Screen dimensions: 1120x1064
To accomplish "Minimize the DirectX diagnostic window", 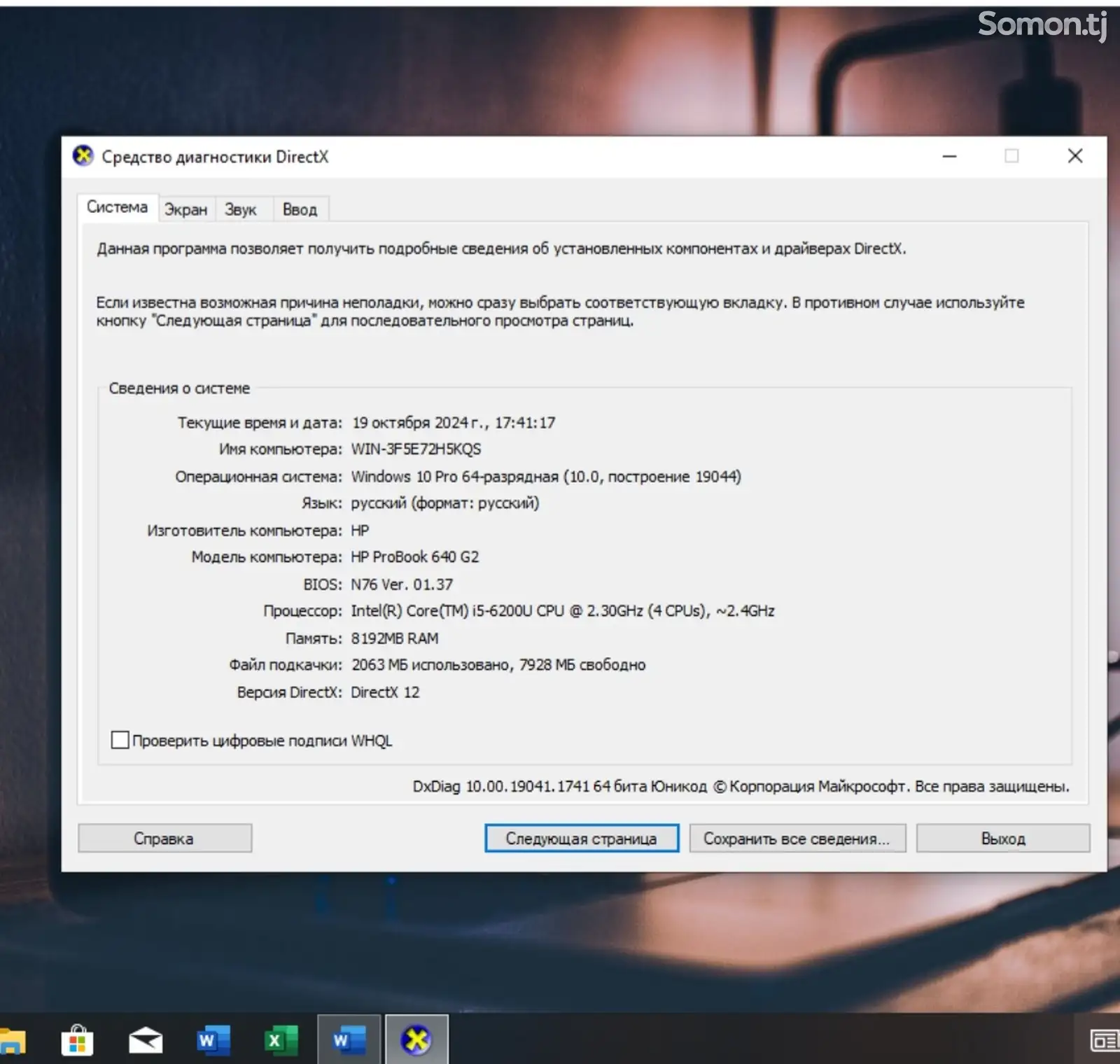I will coord(949,156).
